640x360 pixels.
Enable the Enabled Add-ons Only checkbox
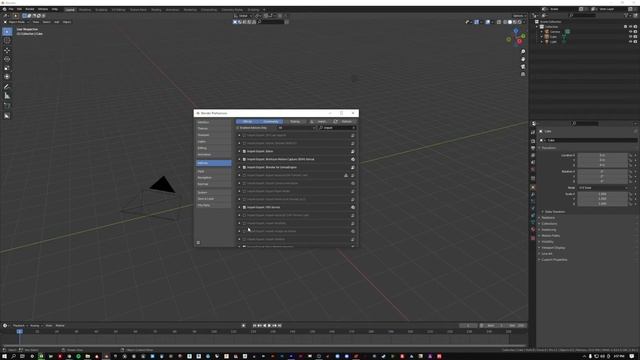coord(238,128)
